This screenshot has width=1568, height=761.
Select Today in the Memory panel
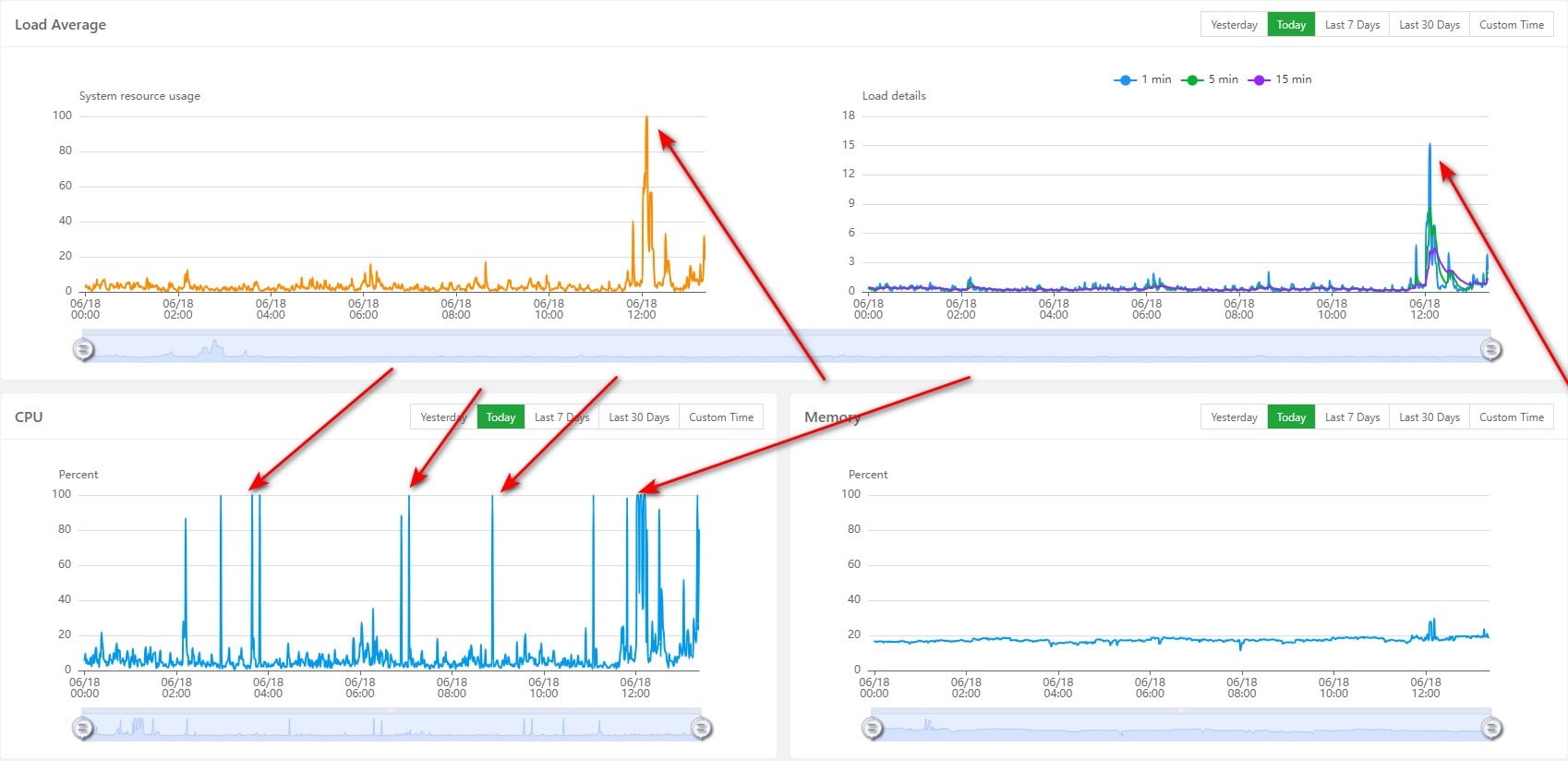coord(1291,417)
